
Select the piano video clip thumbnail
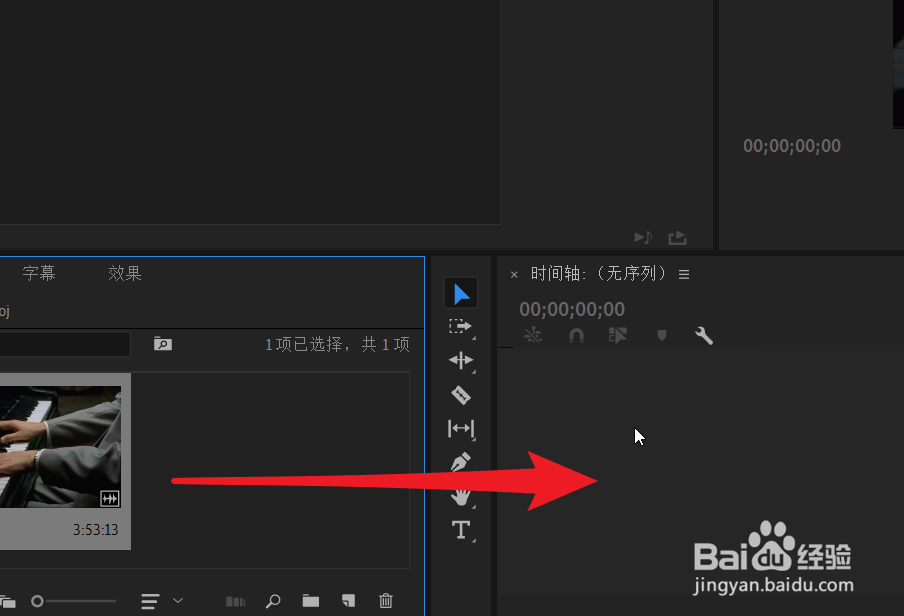tap(60, 447)
